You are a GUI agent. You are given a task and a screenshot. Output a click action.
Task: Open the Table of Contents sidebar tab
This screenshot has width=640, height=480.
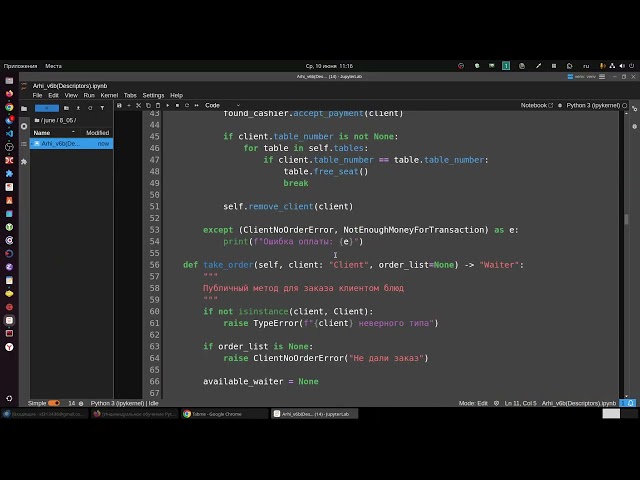(24, 144)
